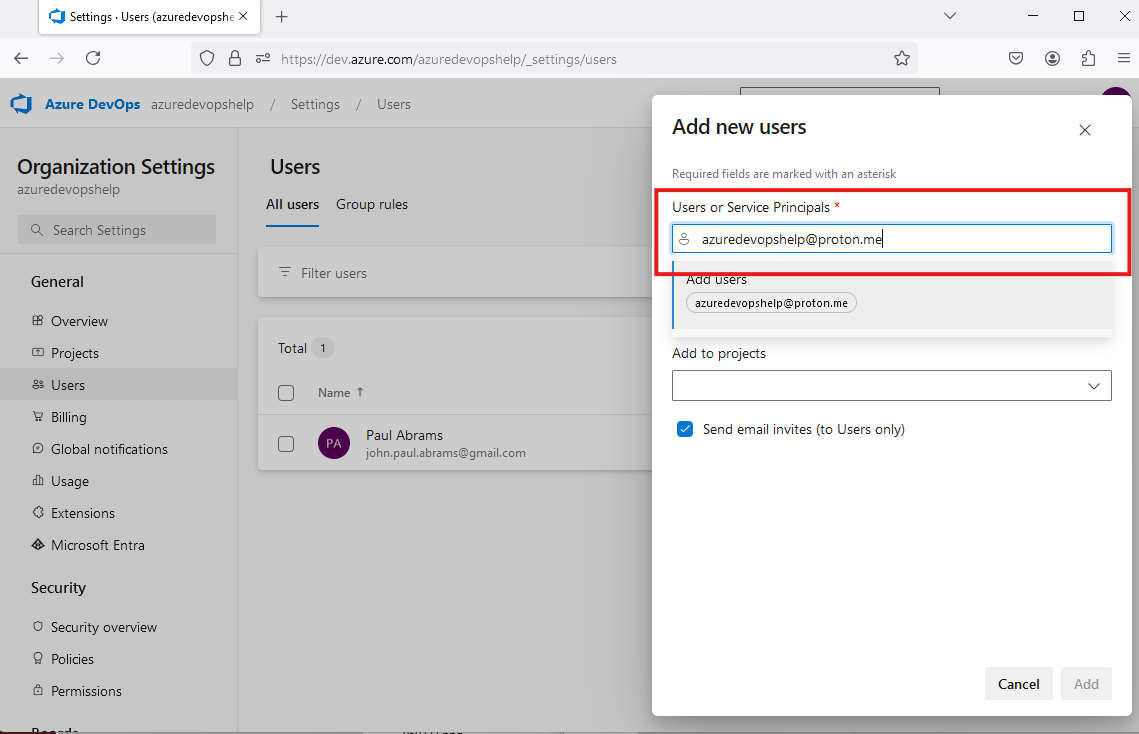Image resolution: width=1139 pixels, height=734 pixels.
Task: Click the Security overview shield icon
Action: 38,626
